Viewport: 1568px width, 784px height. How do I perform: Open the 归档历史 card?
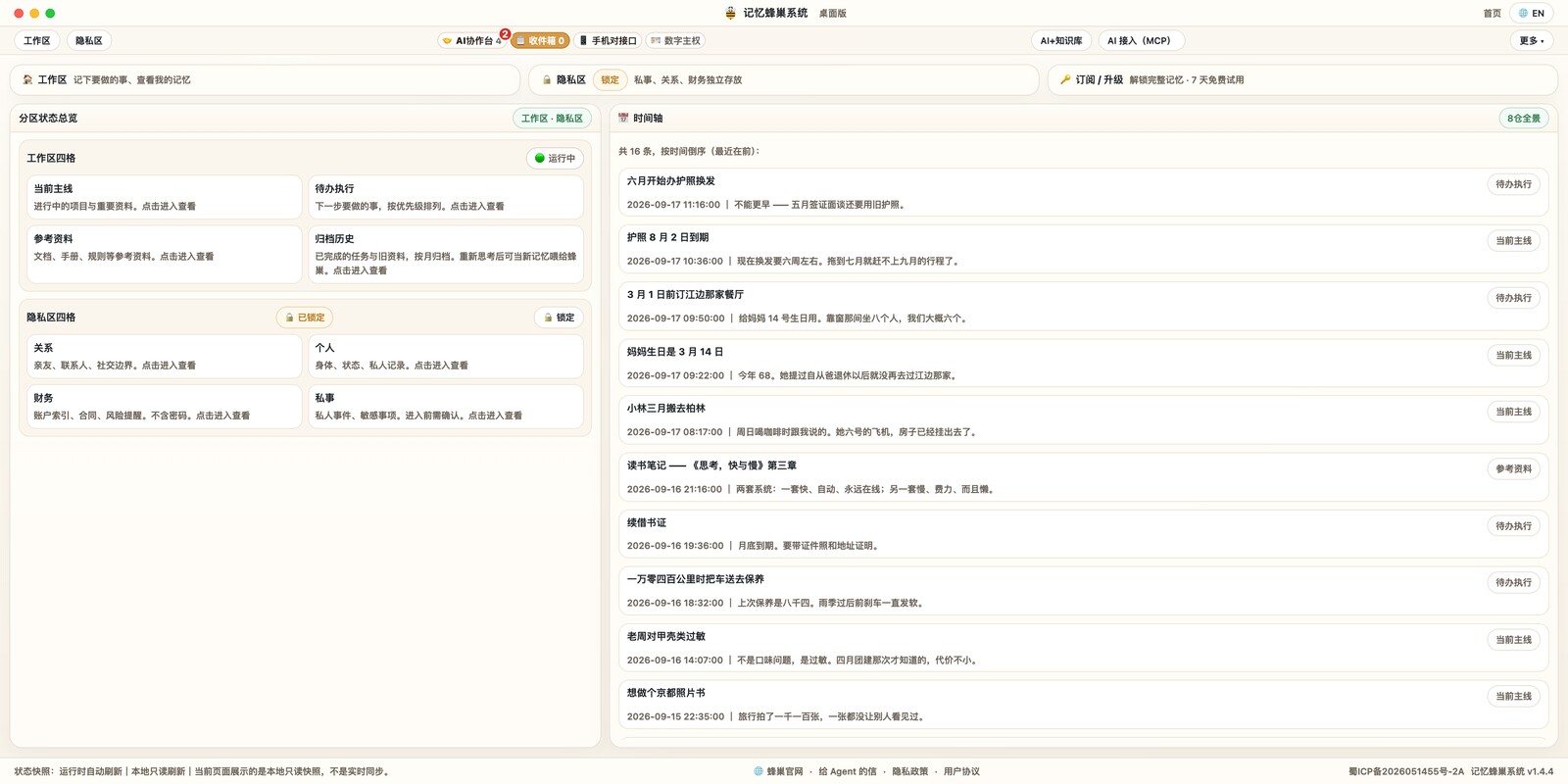[446, 255]
